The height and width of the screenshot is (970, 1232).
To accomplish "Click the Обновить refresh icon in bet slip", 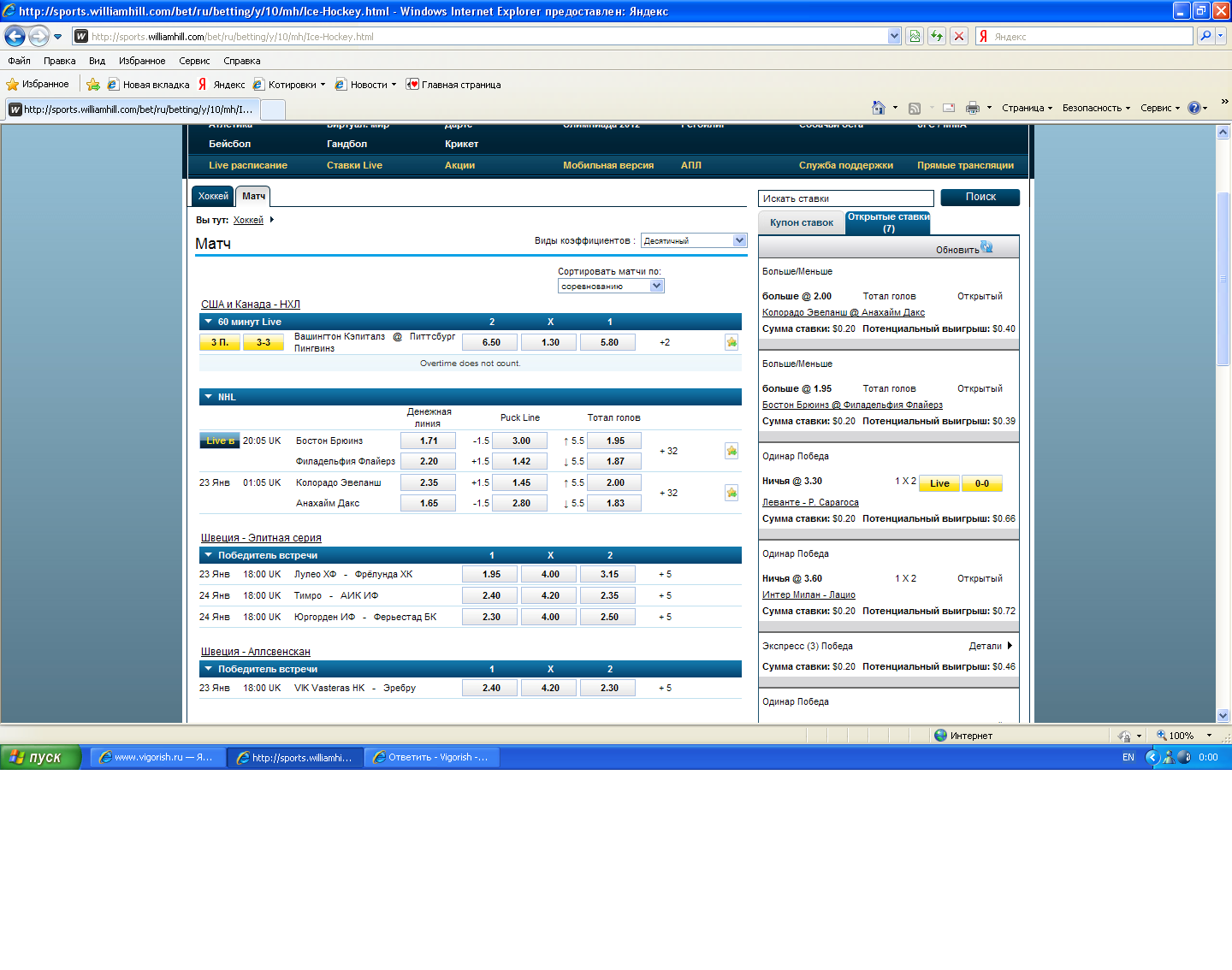I will 986,247.
